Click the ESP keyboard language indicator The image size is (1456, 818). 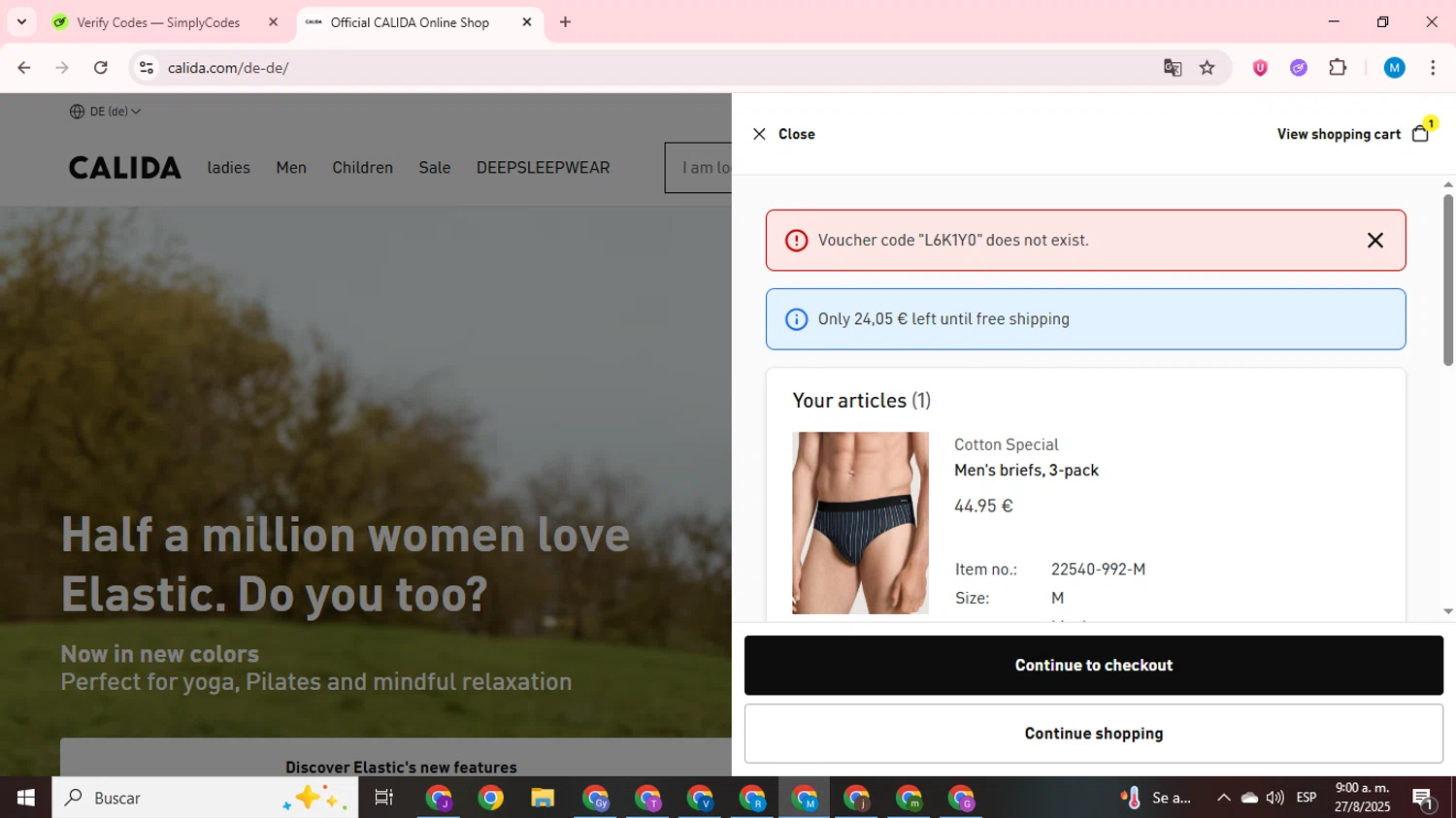(1307, 798)
